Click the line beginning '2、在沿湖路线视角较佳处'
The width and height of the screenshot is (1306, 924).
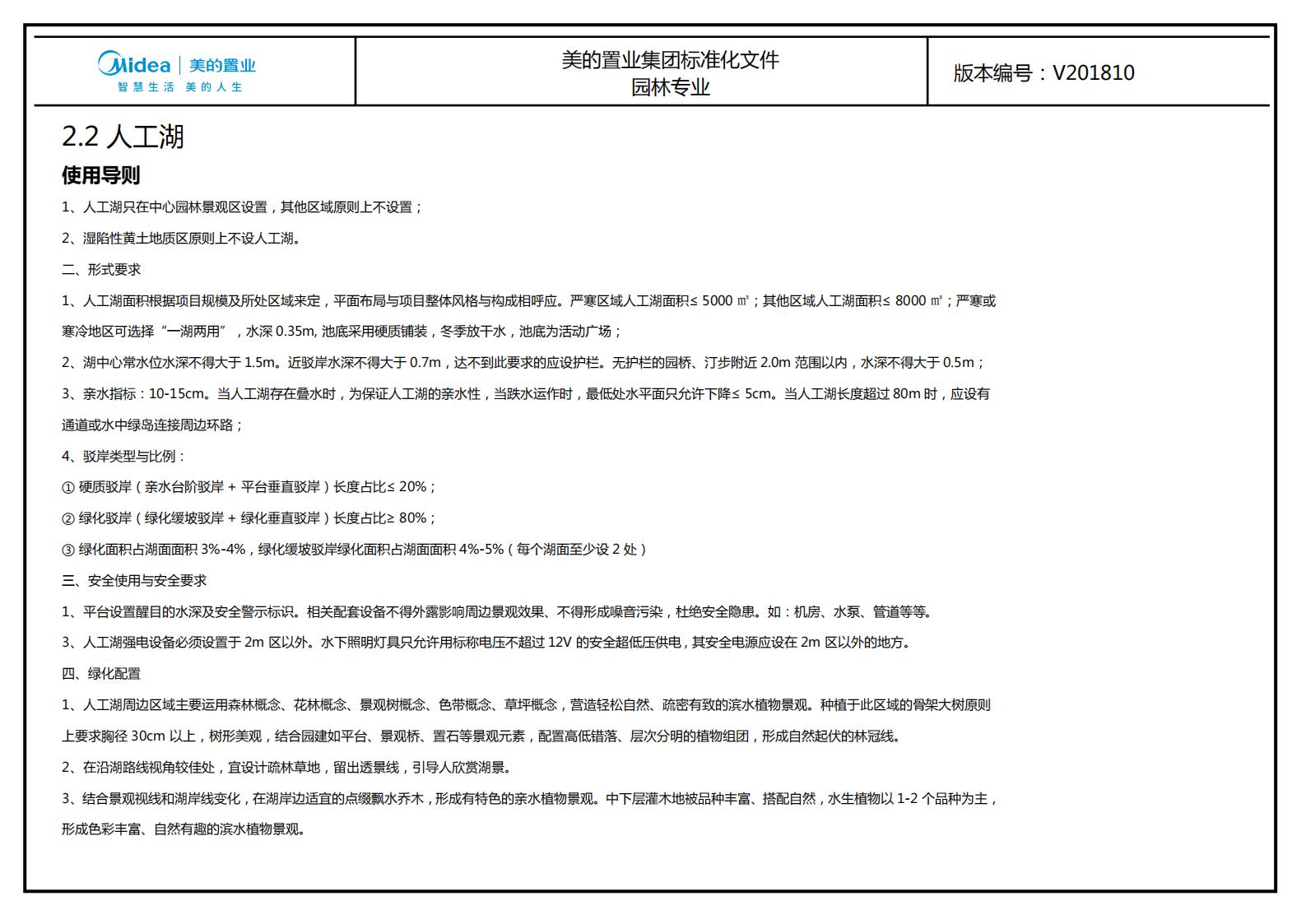pos(288,768)
